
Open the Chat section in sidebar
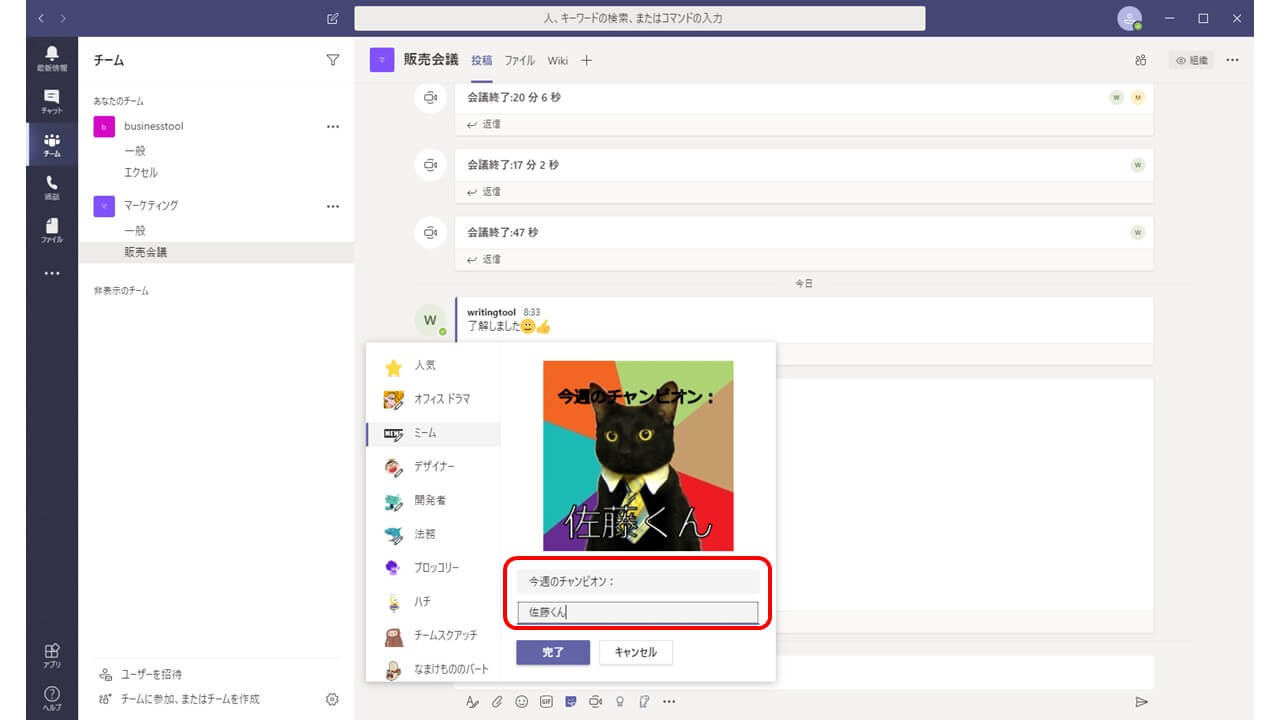click(52, 101)
